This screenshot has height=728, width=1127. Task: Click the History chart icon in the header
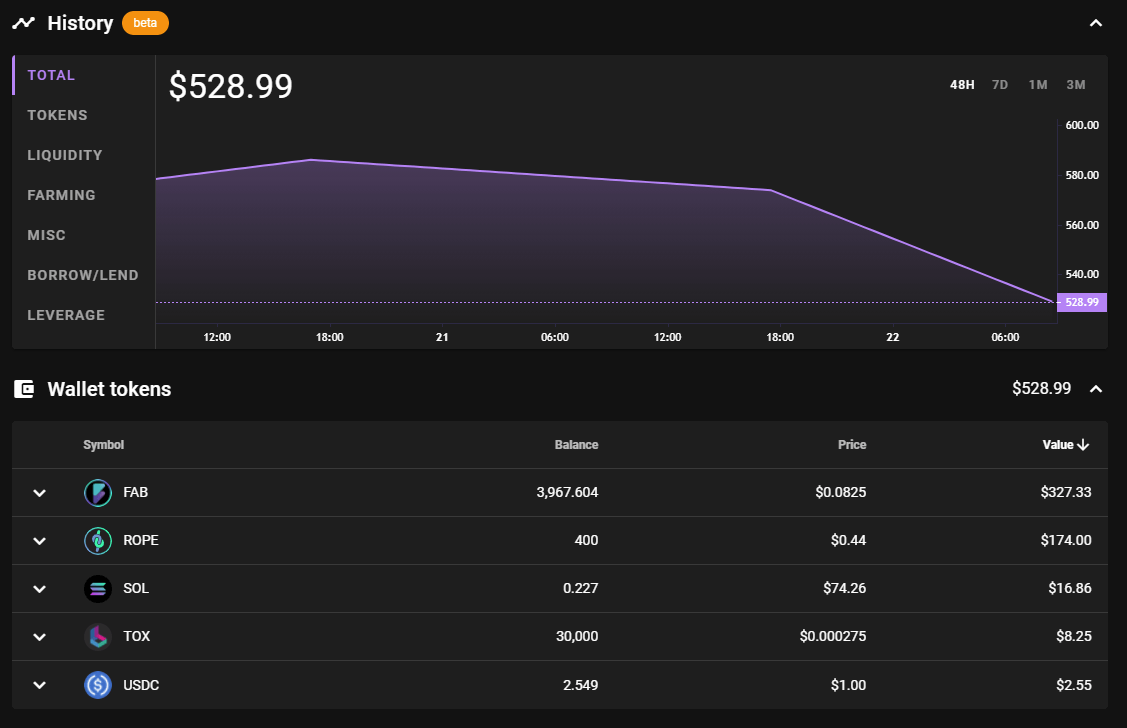pyautogui.click(x=23, y=22)
